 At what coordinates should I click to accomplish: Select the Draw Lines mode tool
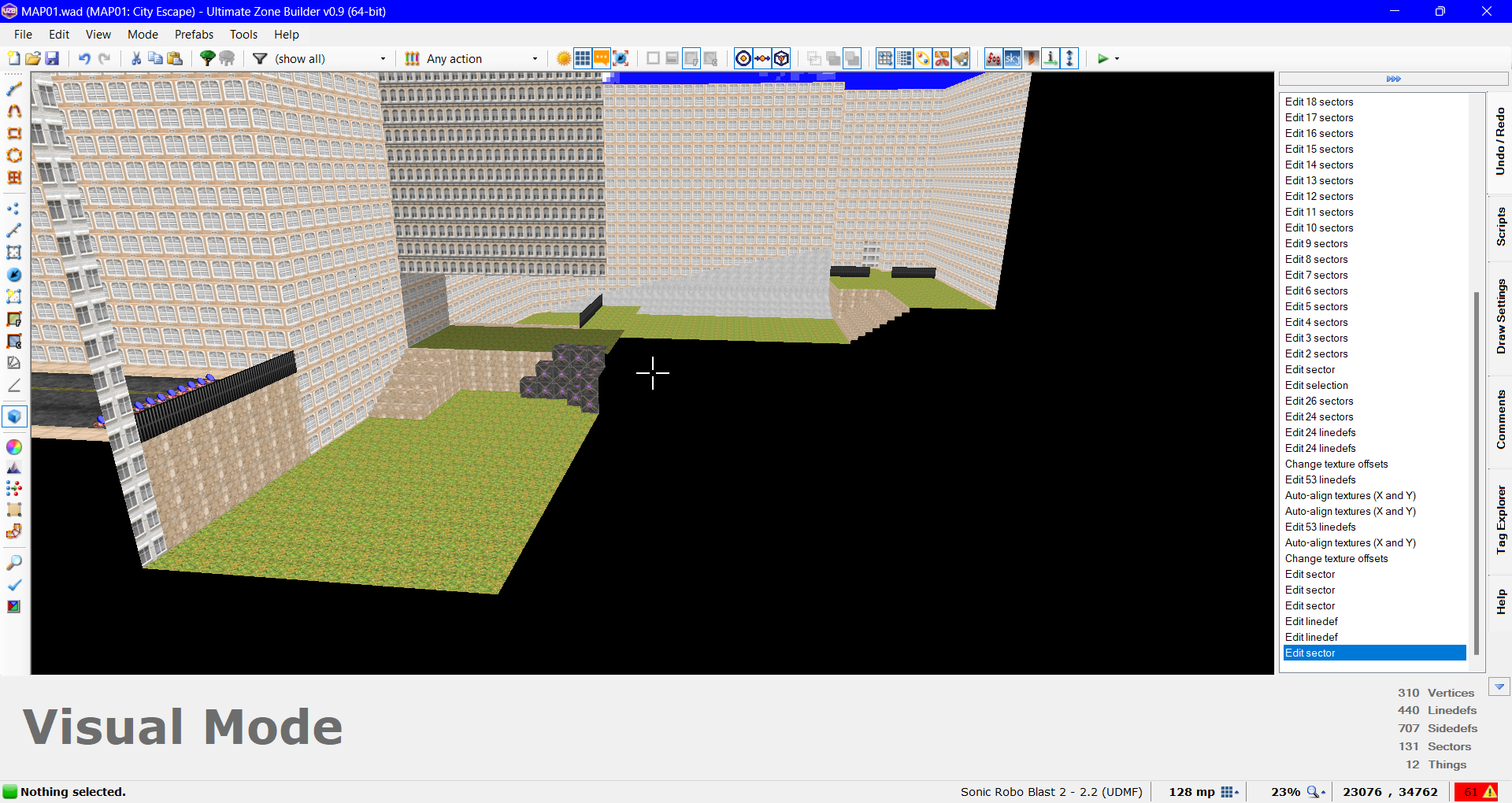coord(14,89)
